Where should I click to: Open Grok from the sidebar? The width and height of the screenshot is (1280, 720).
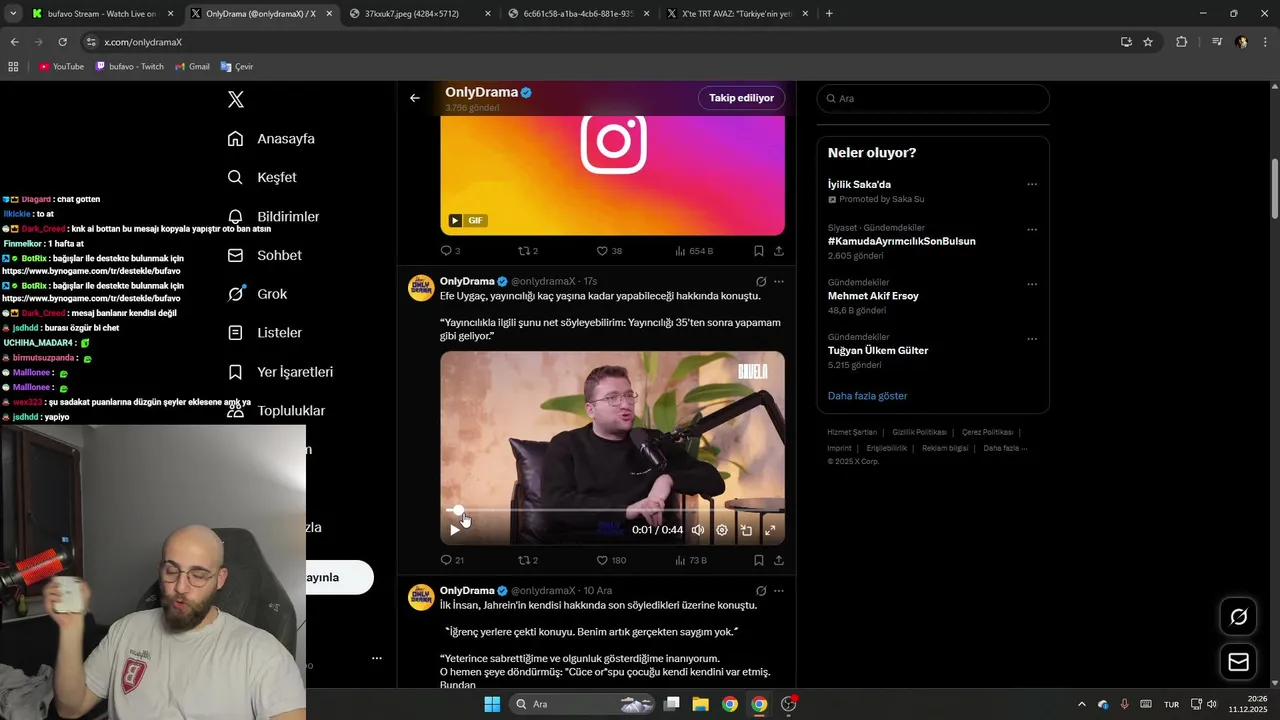(x=257, y=294)
